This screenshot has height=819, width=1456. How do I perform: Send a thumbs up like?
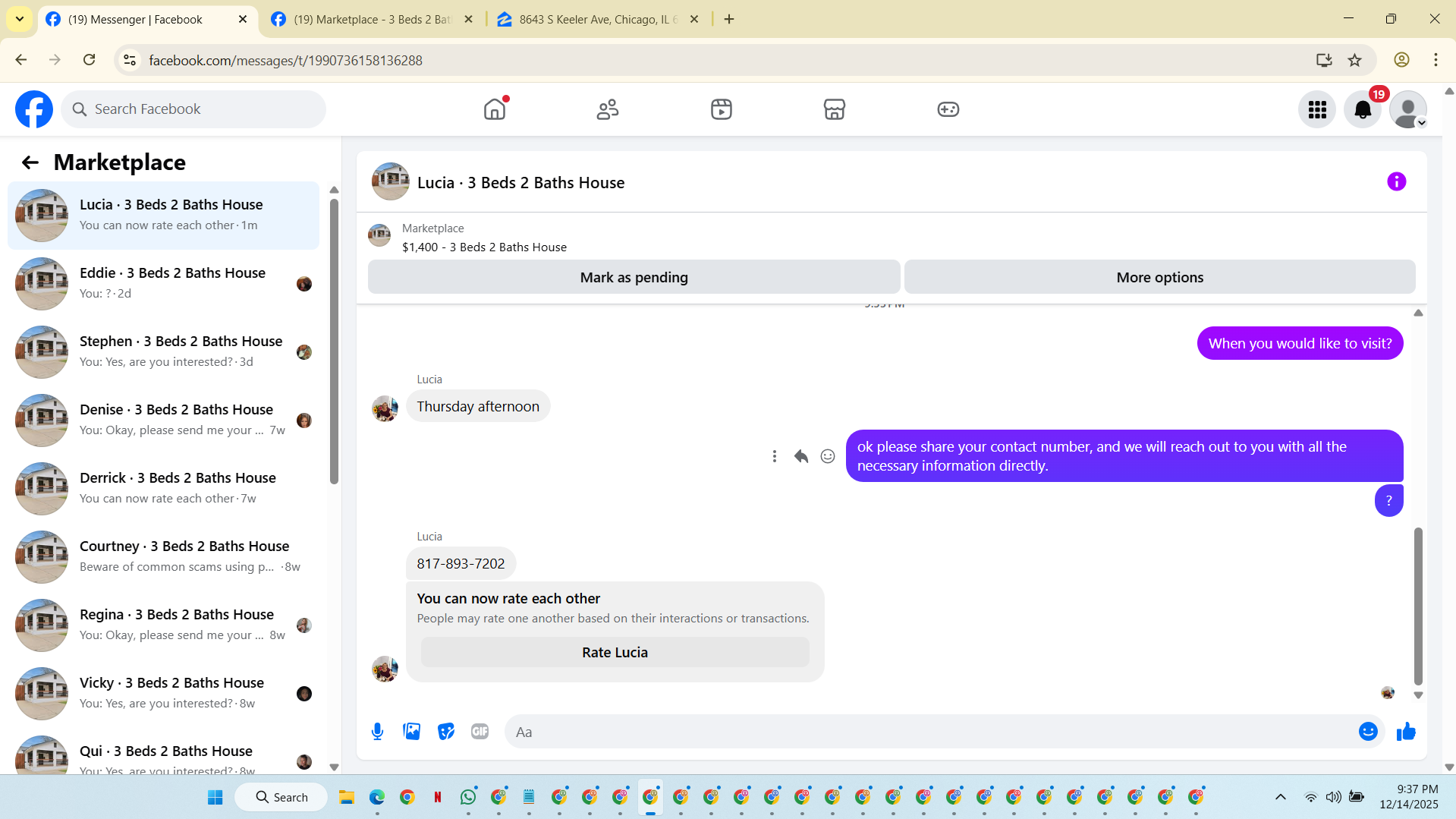point(1406,732)
